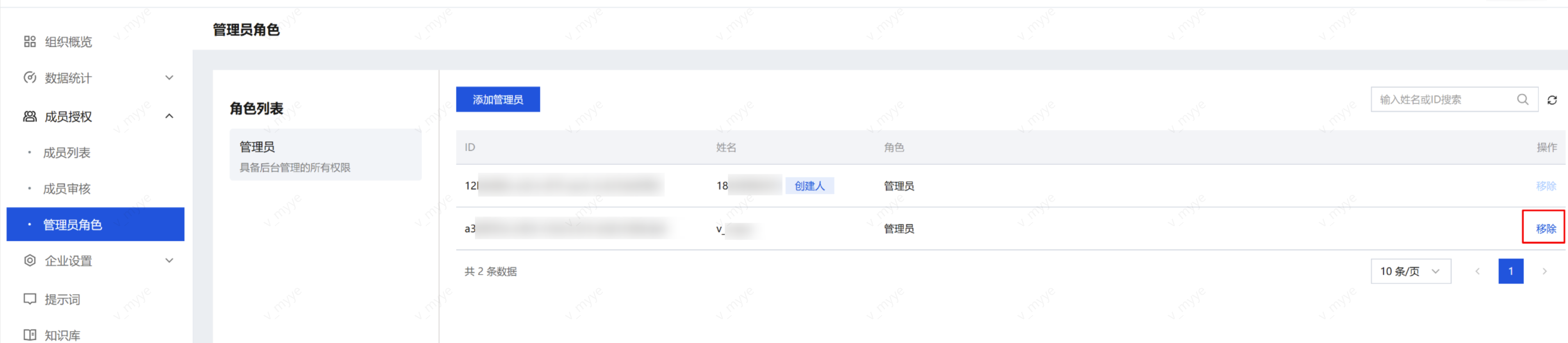Click the refresh list icon

(1552, 100)
